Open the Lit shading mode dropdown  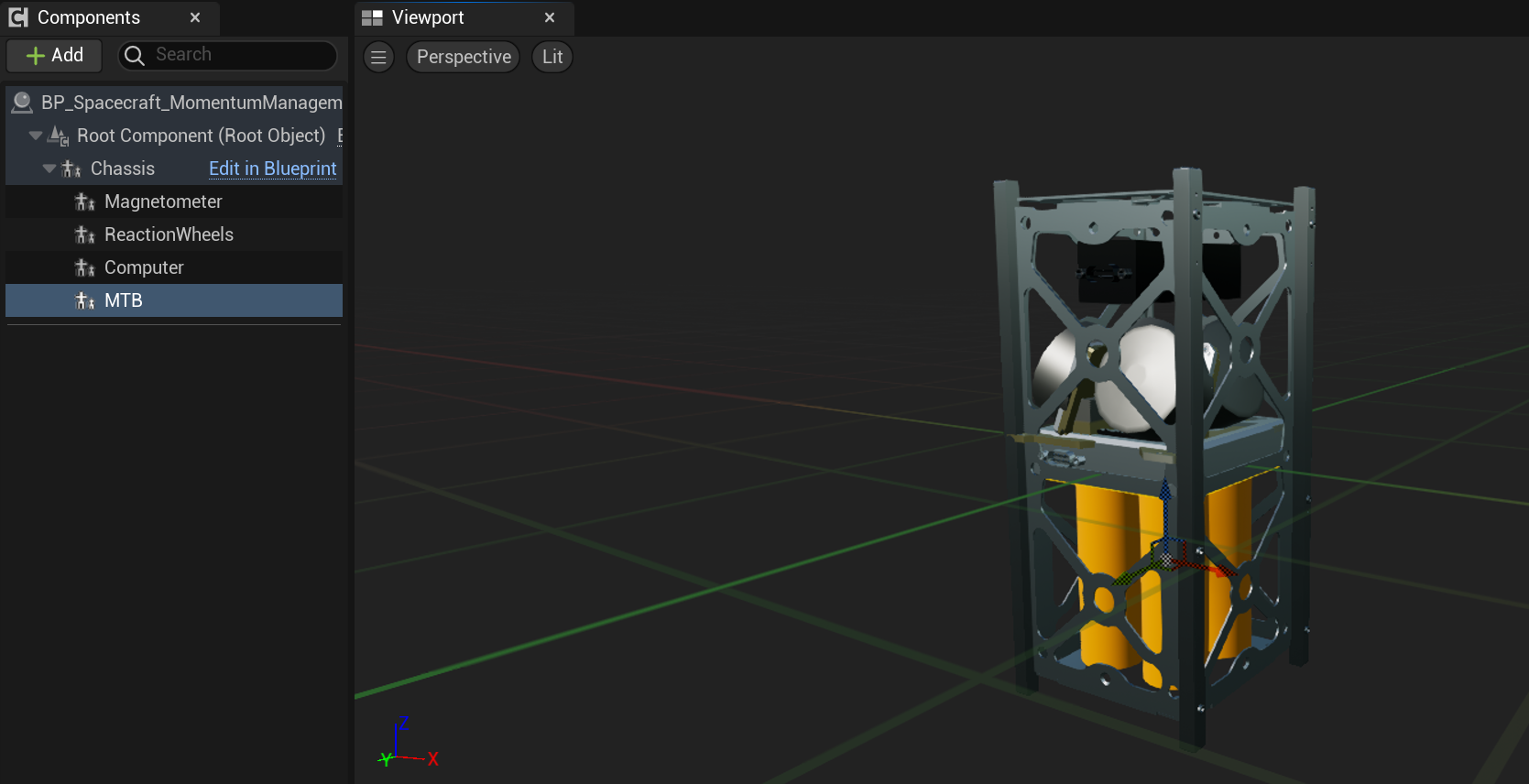552,57
